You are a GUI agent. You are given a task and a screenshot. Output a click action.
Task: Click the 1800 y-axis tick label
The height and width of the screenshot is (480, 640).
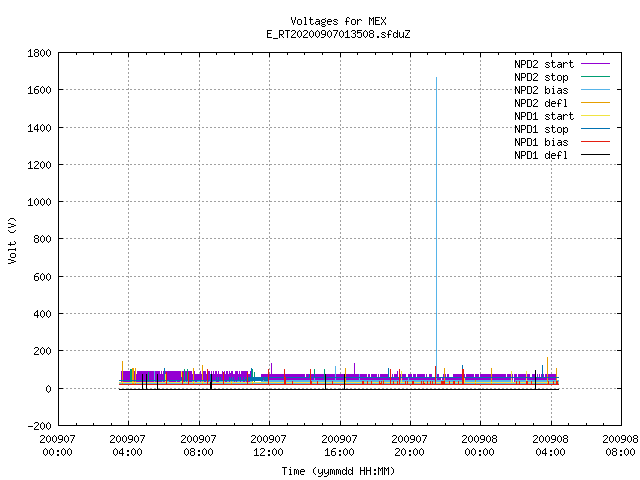(x=39, y=53)
